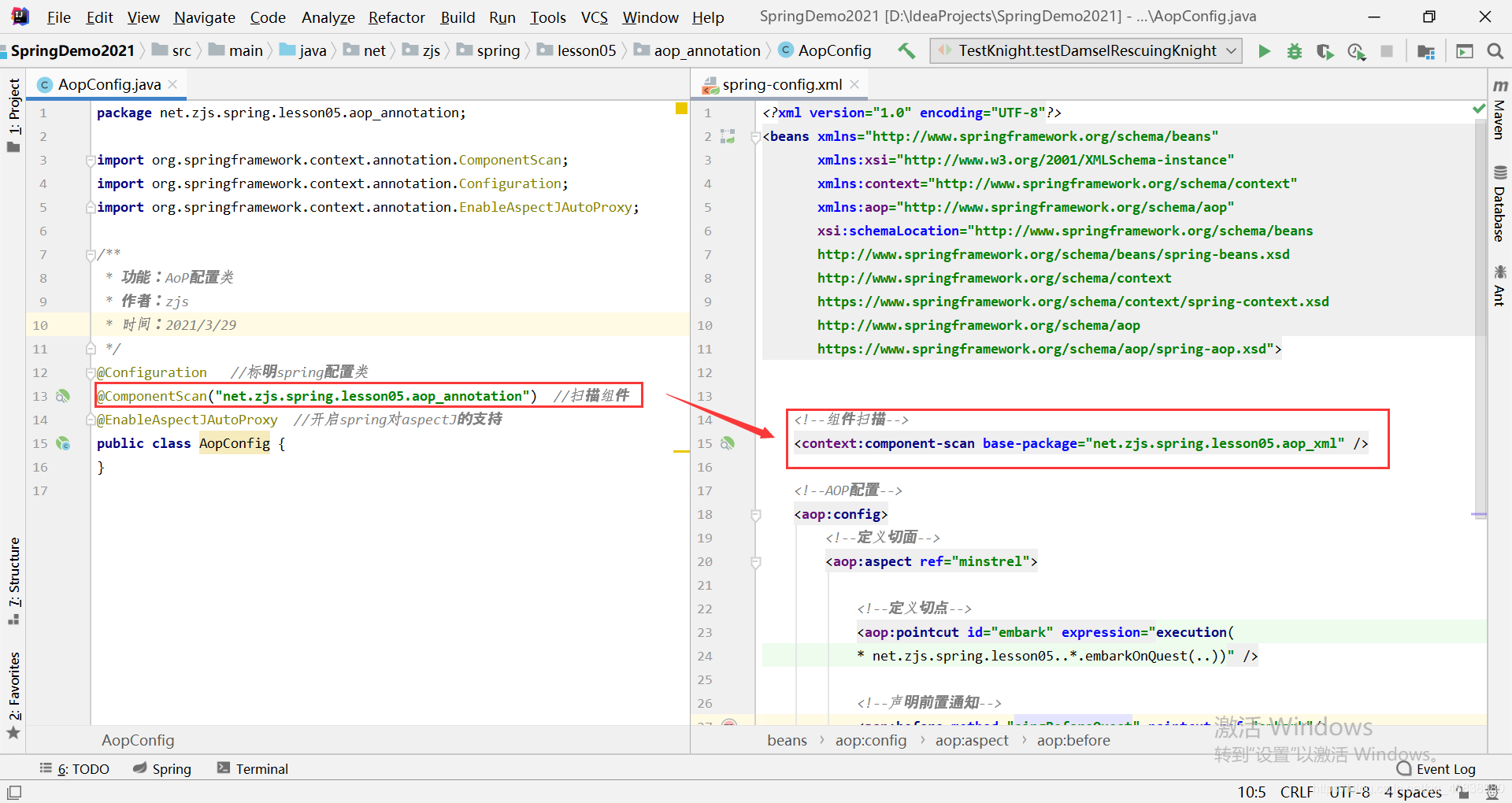The image size is (1512, 803).
Task: Click the inspector face icon in the status bar
Action: [1491, 792]
